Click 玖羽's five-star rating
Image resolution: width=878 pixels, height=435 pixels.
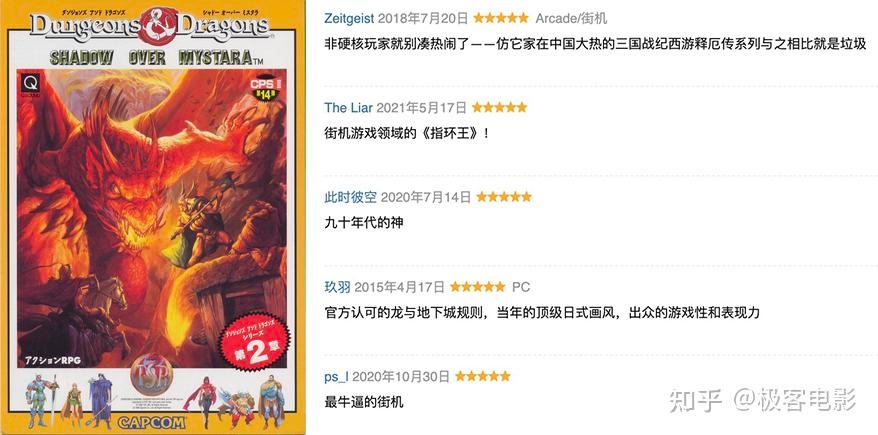point(478,287)
